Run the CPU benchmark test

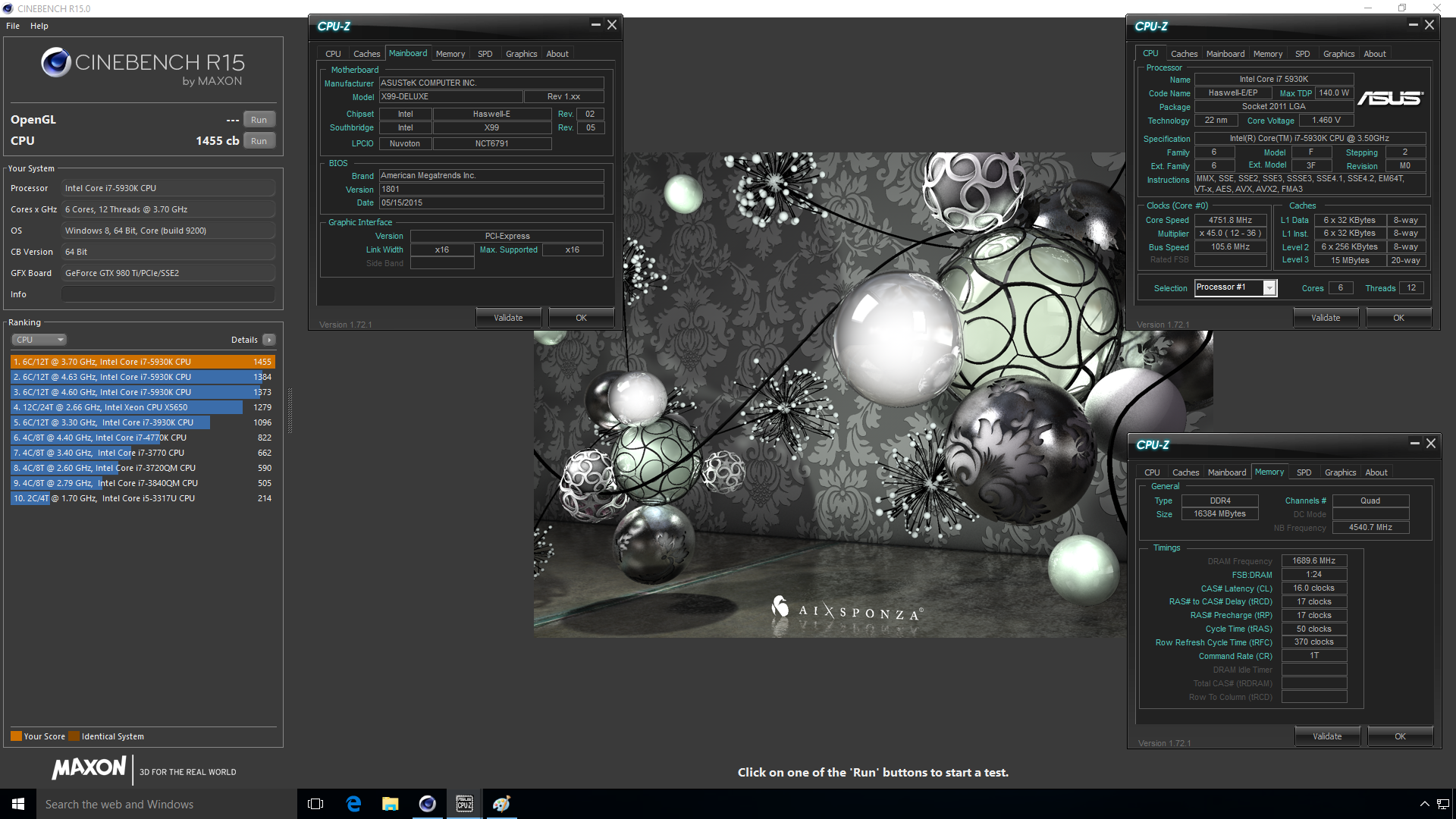(x=259, y=141)
